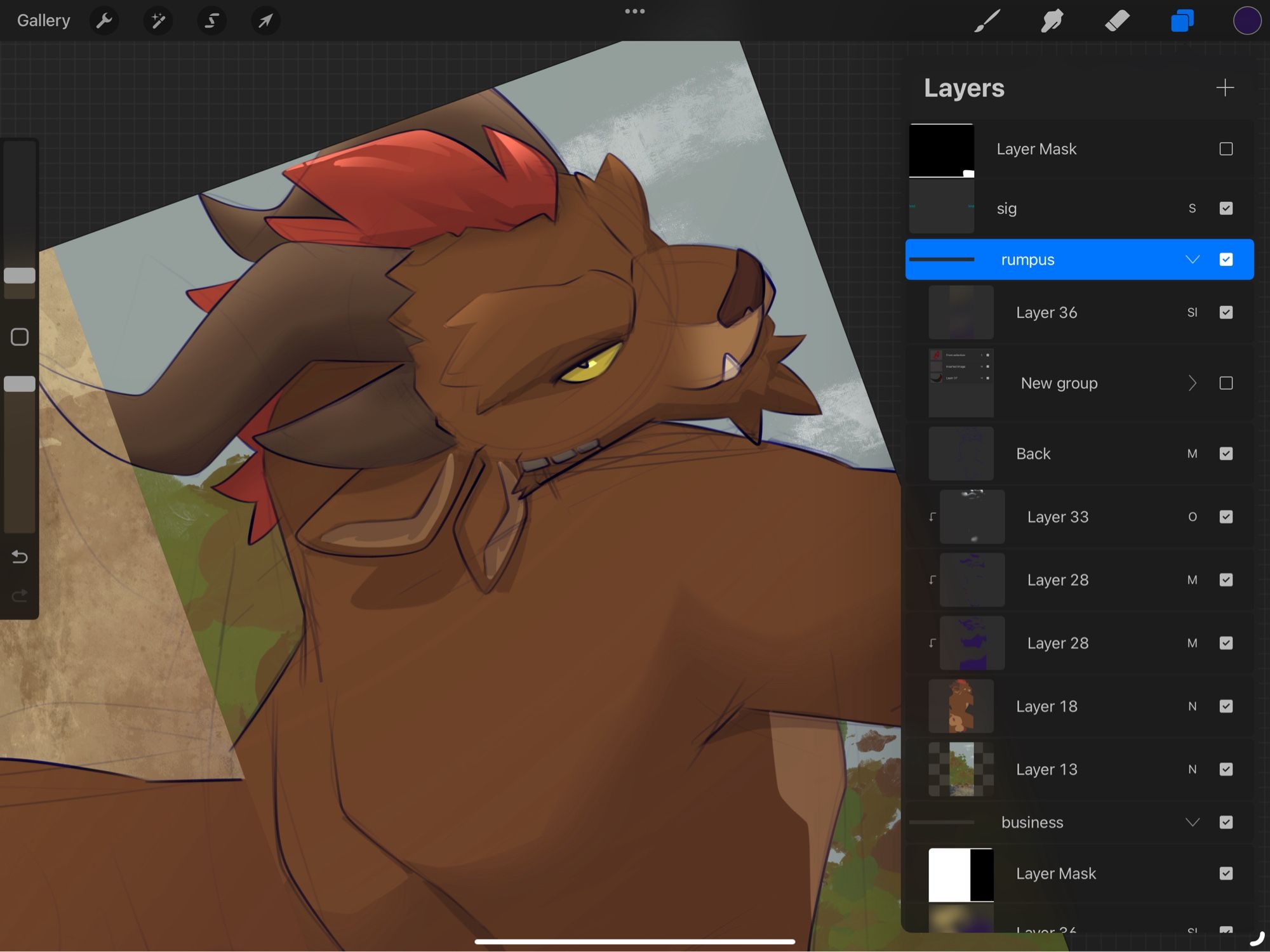Select the Smudge tool
Image resolution: width=1270 pixels, height=952 pixels.
[x=1052, y=21]
